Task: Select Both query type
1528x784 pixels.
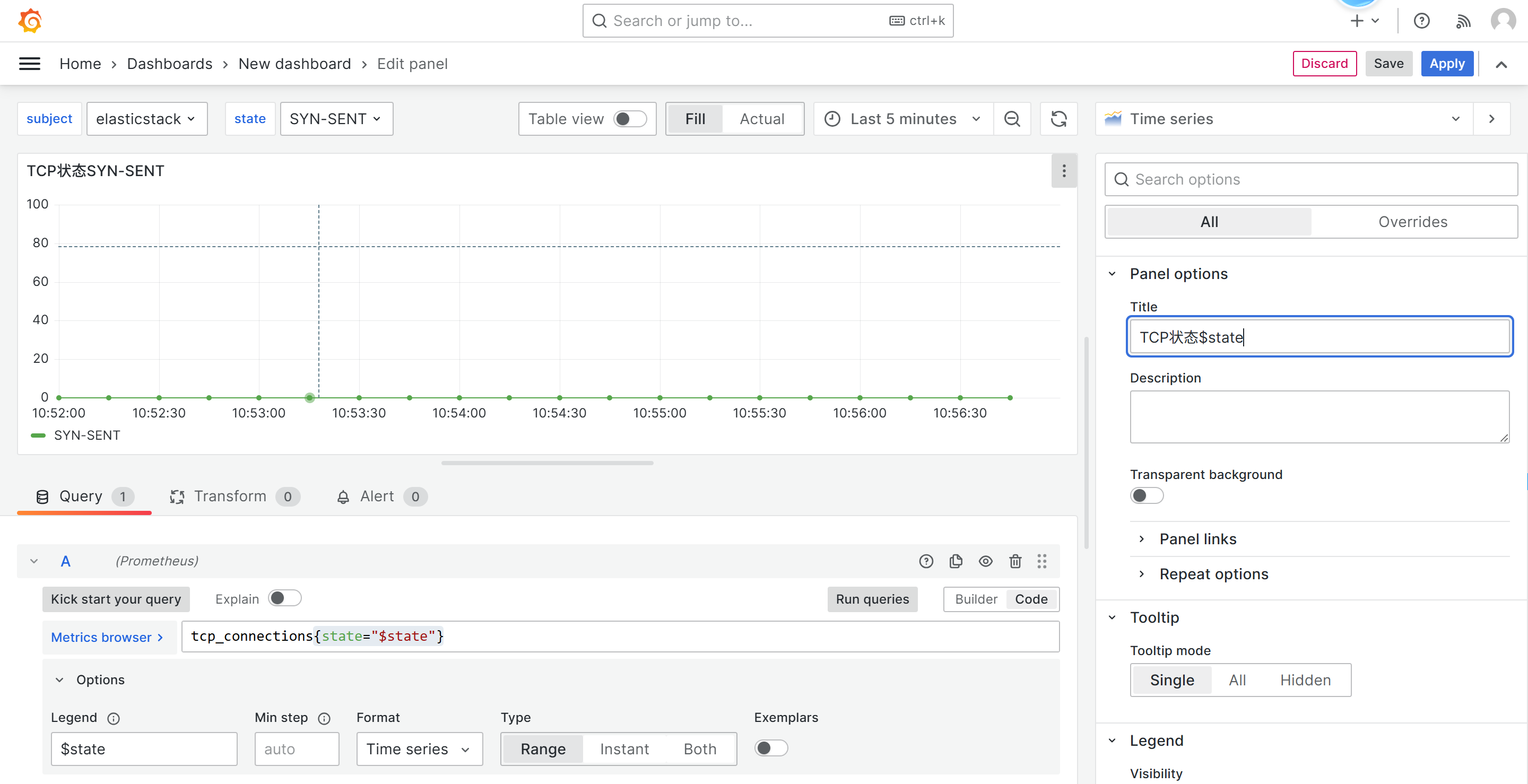Action: [x=700, y=749]
